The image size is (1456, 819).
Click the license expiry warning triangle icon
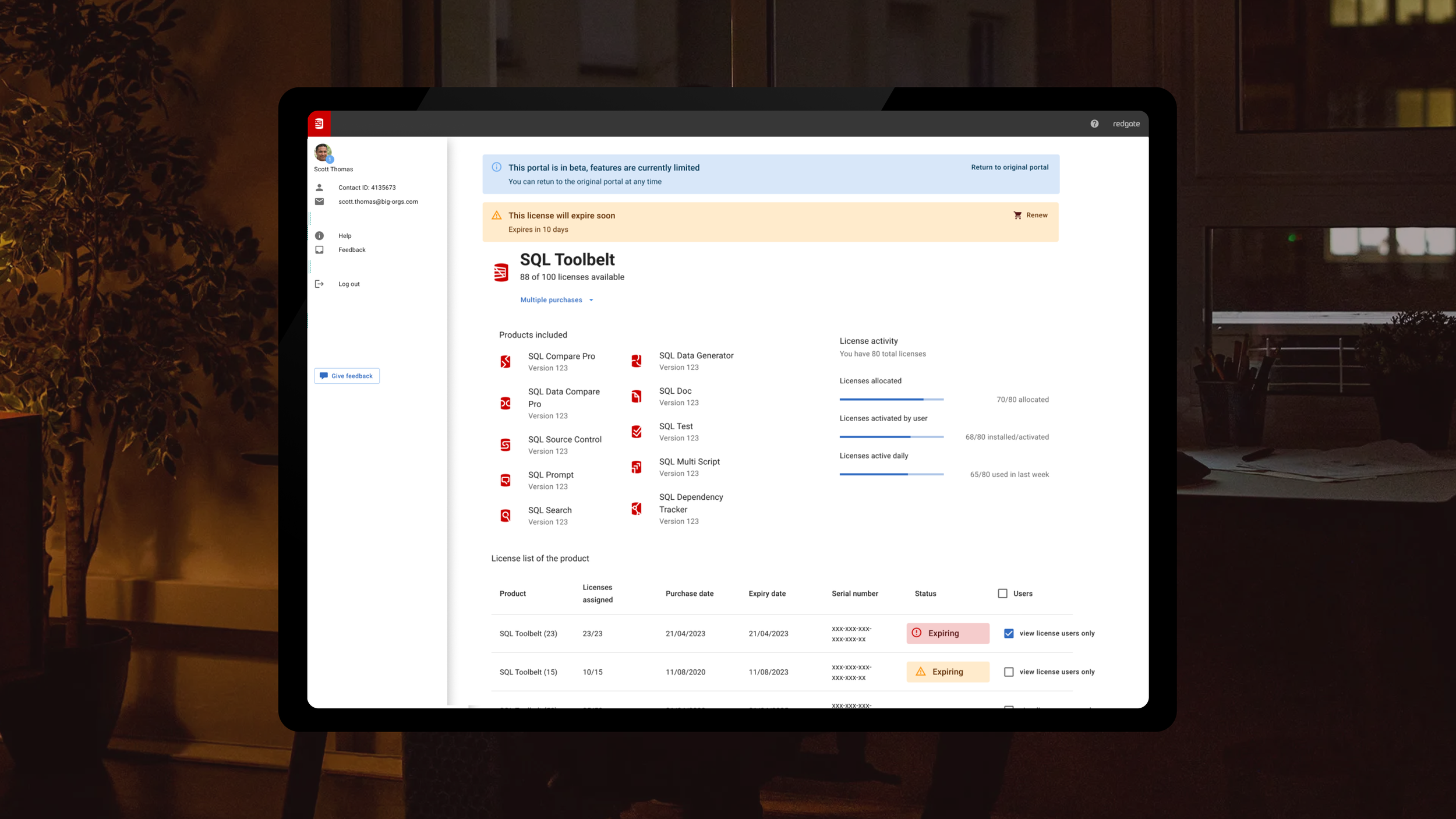496,216
